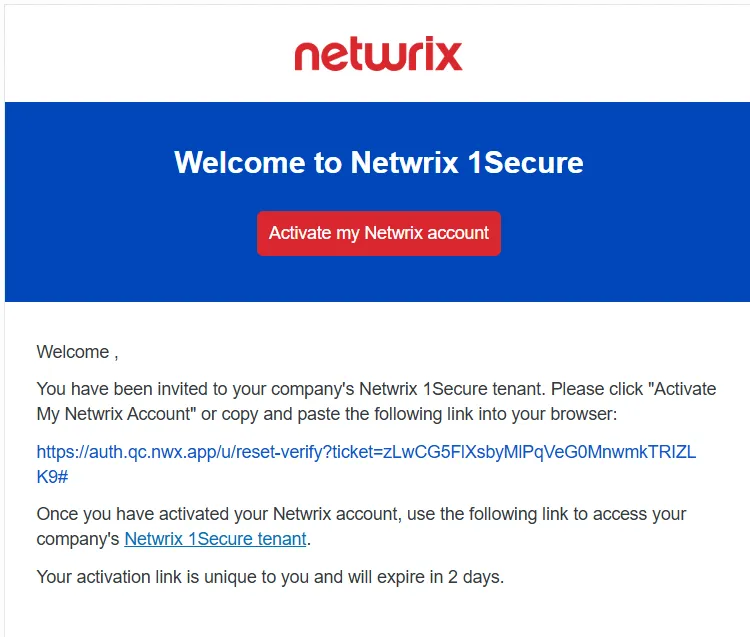Click the "Welcome ," greeting line
Screen dimensions: 750x637
click(77, 352)
